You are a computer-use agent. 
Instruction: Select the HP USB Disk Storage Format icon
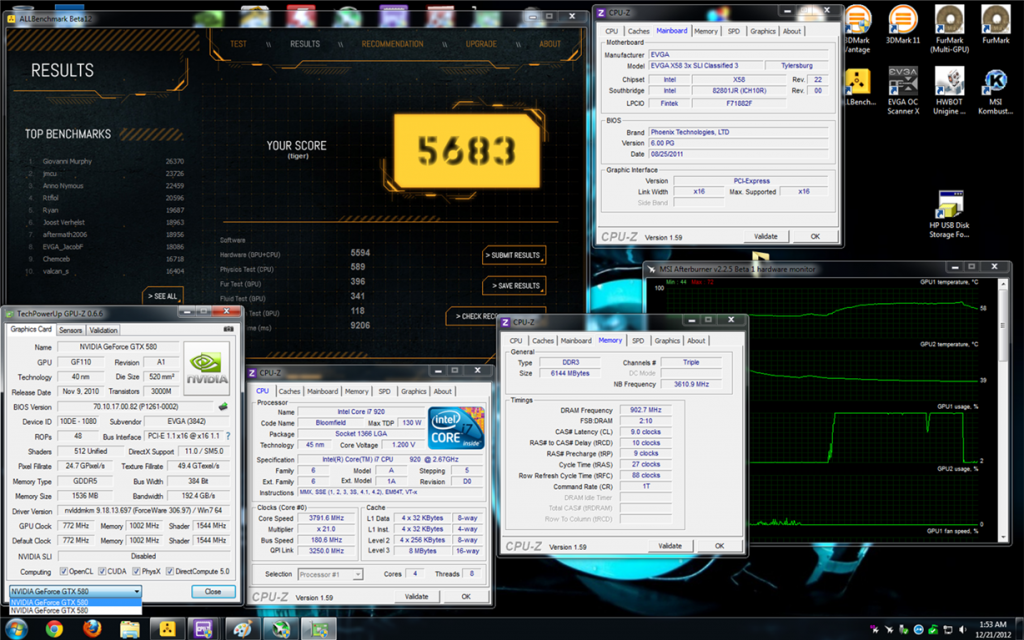[949, 214]
